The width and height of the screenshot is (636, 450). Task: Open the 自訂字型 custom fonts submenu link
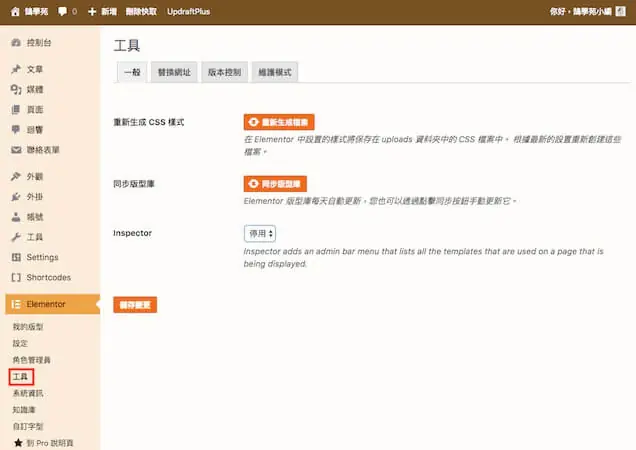(x=28, y=426)
